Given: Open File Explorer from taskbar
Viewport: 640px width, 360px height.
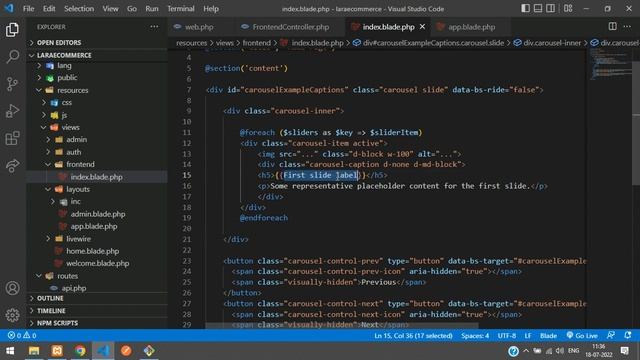Looking at the screenshot, I should (34, 351).
